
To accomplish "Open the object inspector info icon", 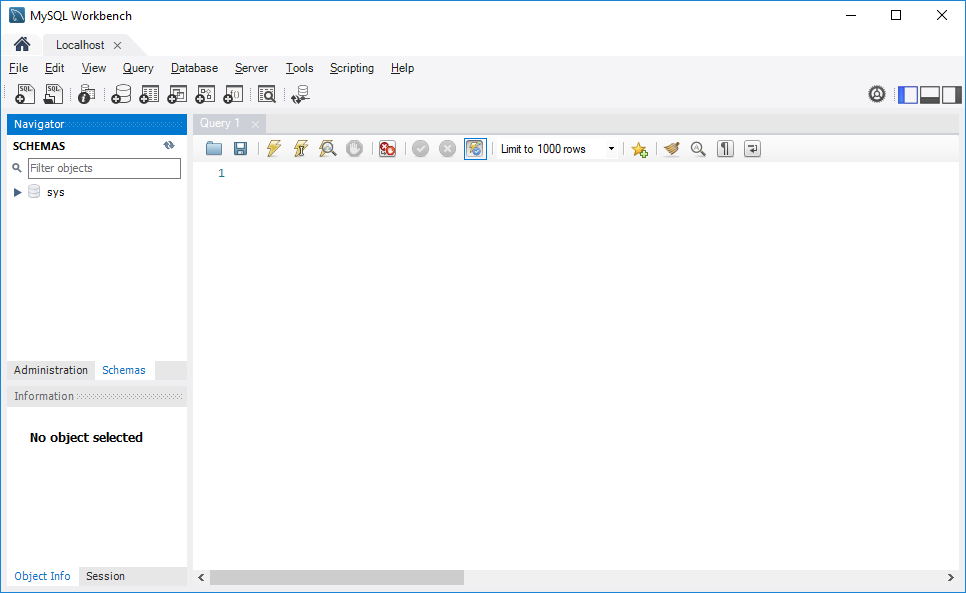I will [x=86, y=94].
